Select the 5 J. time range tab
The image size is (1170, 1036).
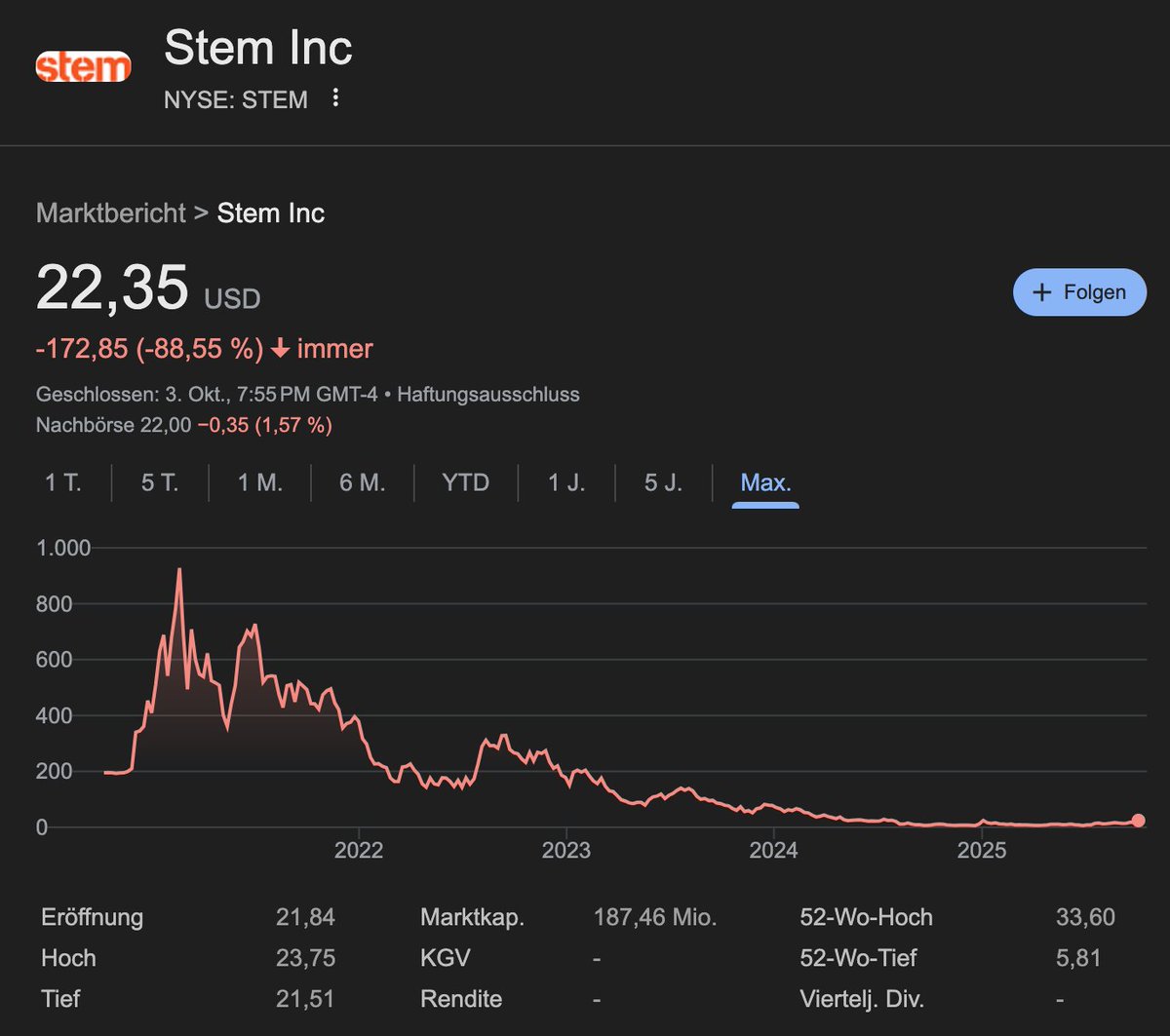pos(663,482)
